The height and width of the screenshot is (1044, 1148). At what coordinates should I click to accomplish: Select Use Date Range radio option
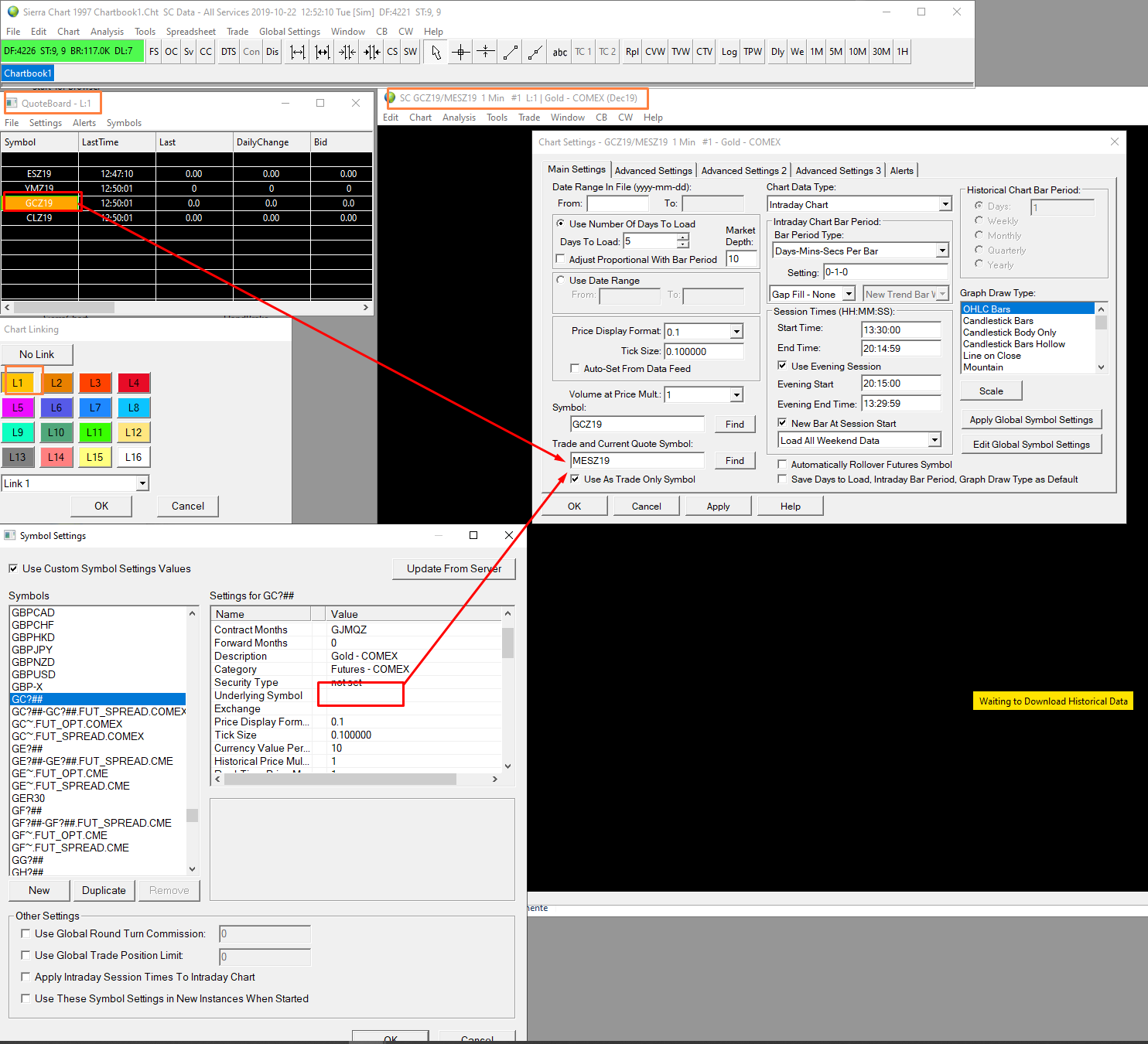[560, 280]
